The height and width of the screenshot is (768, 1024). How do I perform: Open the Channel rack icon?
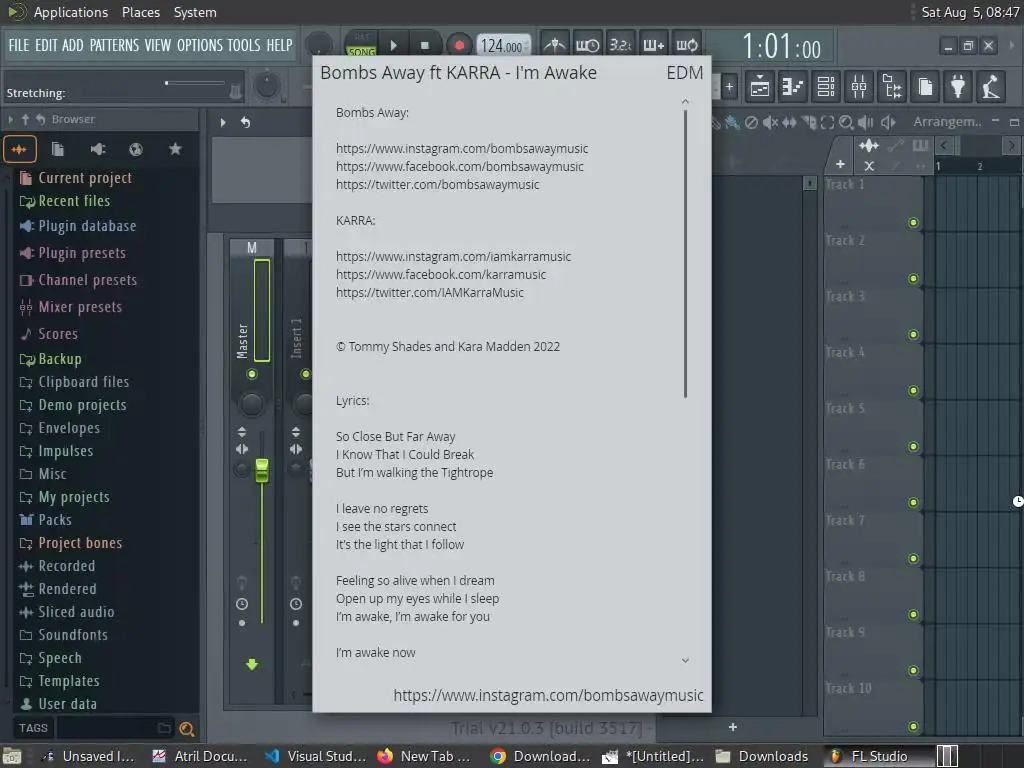pos(825,86)
